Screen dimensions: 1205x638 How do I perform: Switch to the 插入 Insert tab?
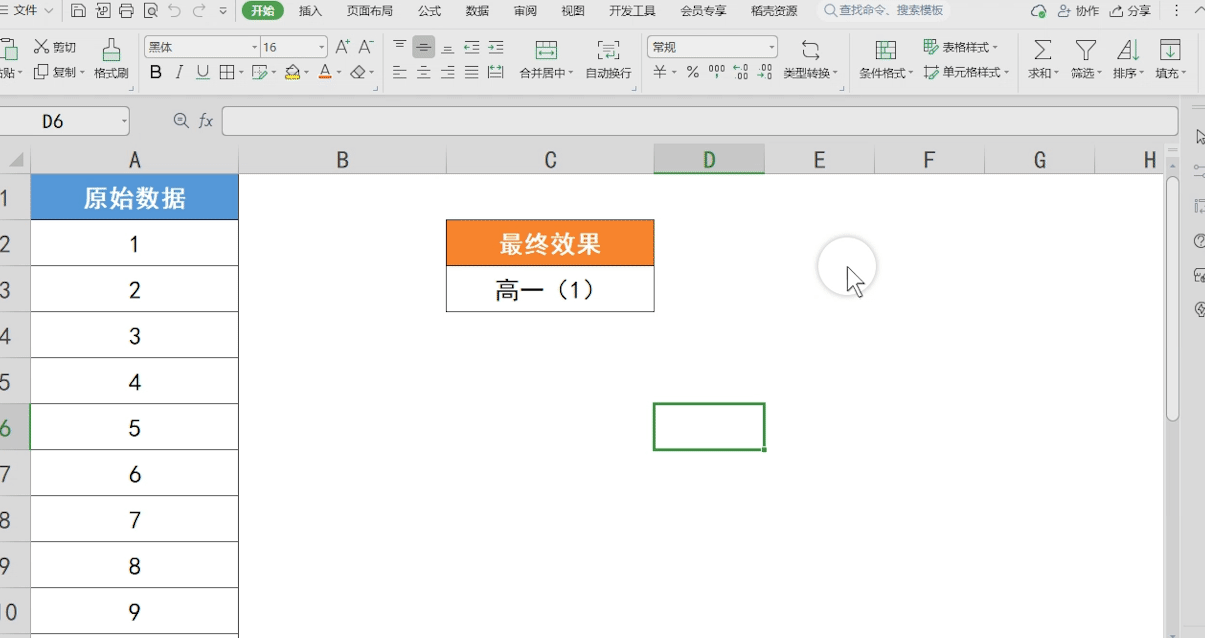point(311,11)
